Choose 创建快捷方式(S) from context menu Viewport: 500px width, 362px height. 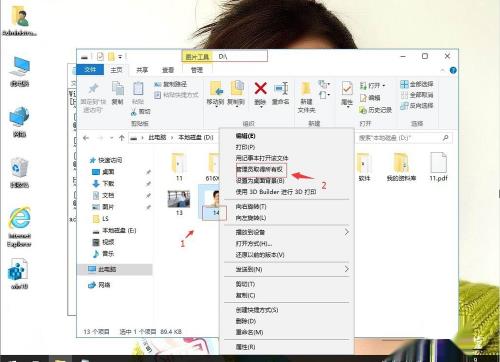[257, 310]
